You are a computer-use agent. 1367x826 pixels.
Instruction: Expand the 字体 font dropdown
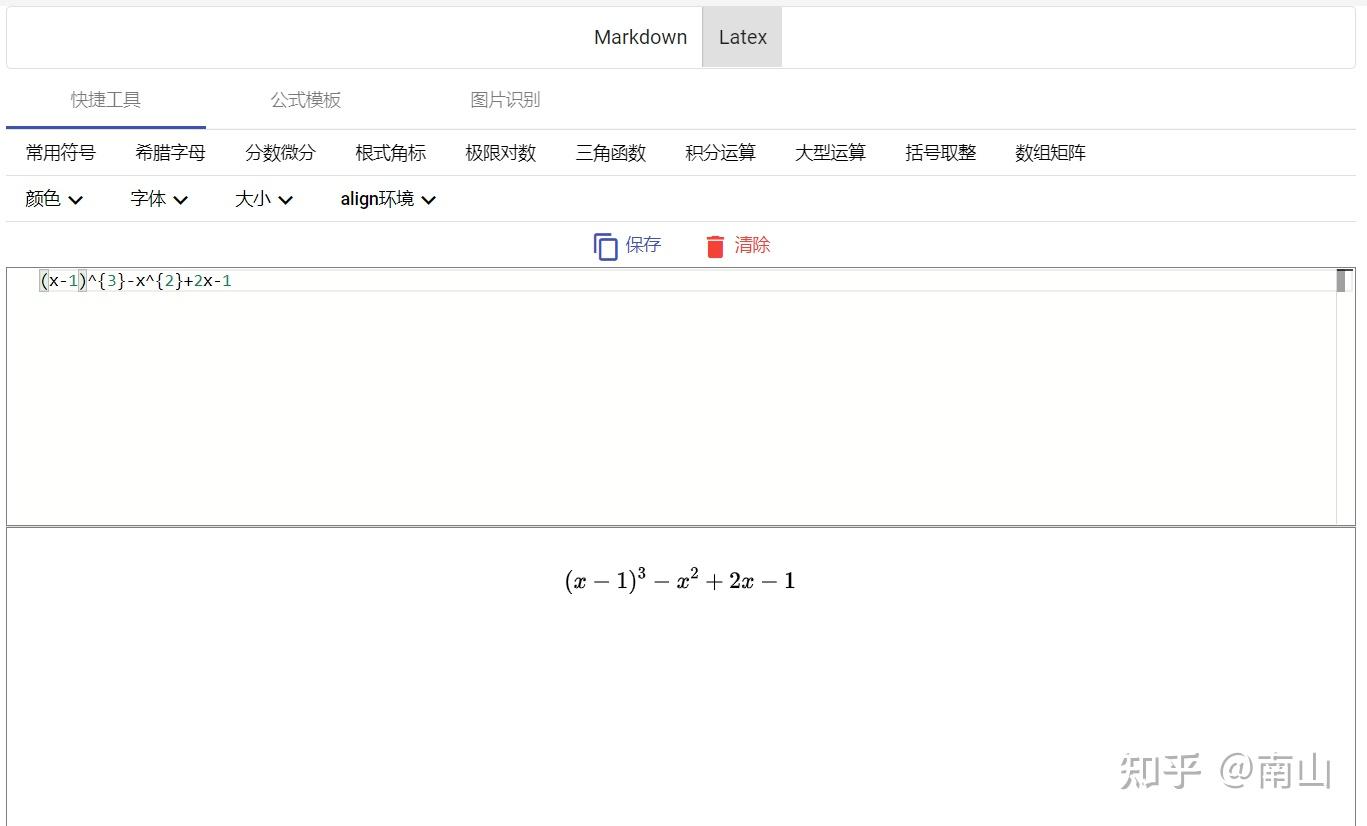[x=158, y=198]
